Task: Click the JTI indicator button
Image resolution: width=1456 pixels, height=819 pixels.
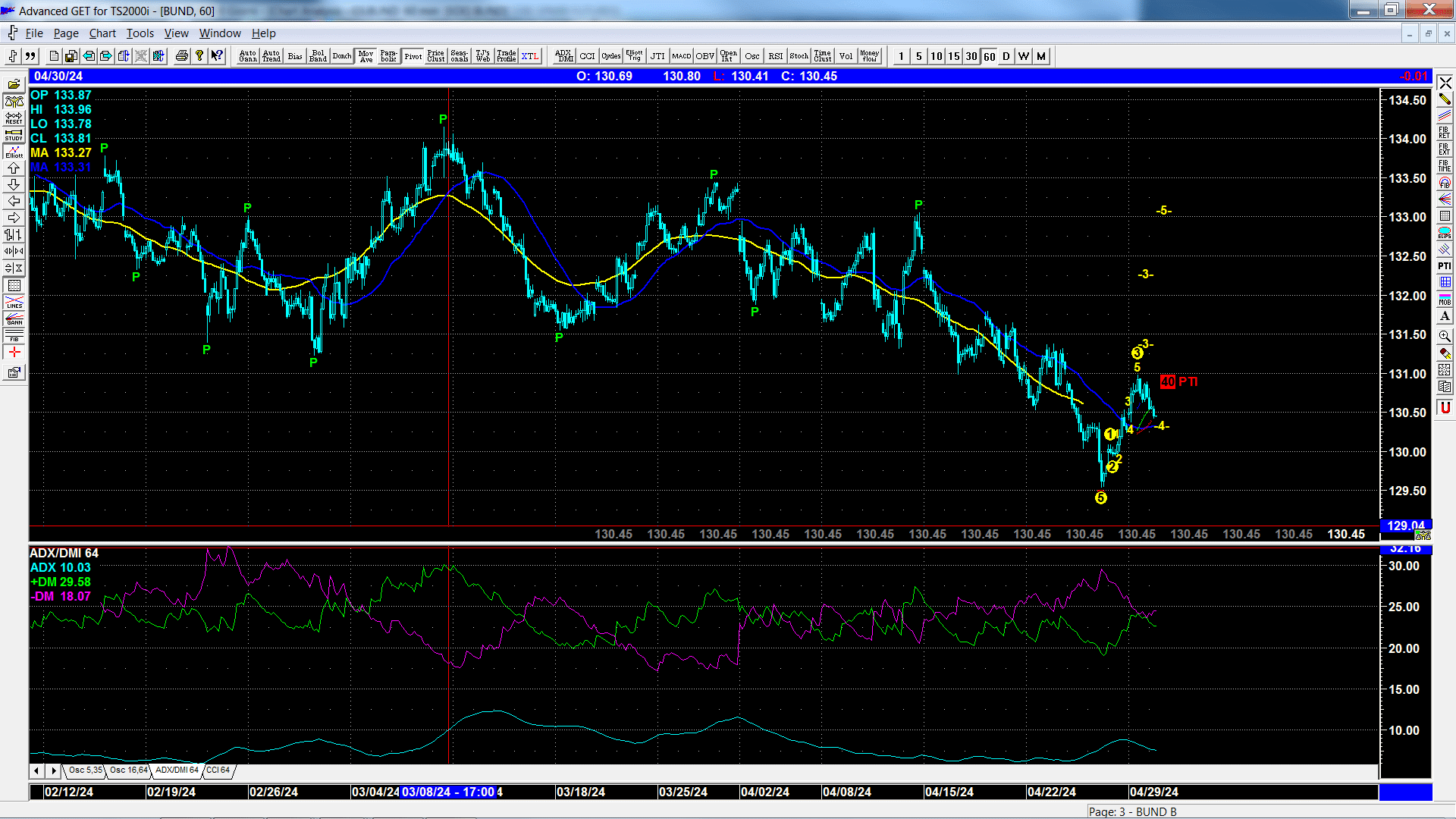Action: (x=657, y=56)
